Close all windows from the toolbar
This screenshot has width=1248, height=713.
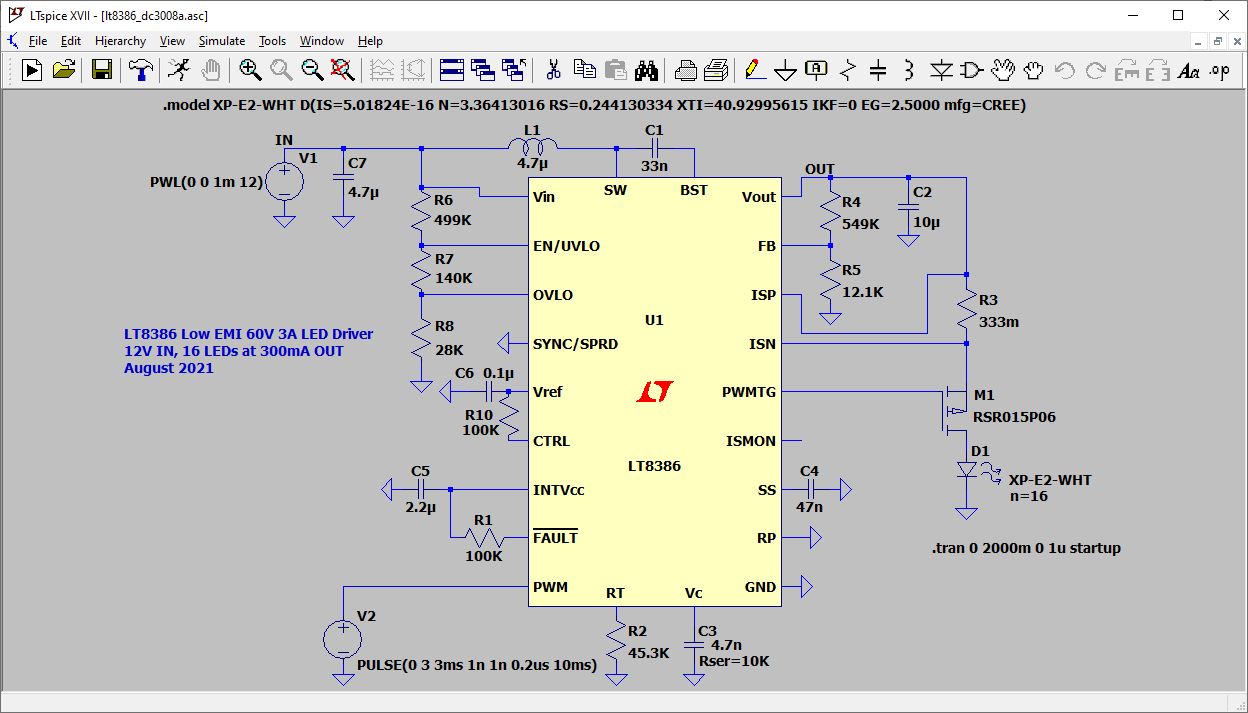pos(514,69)
